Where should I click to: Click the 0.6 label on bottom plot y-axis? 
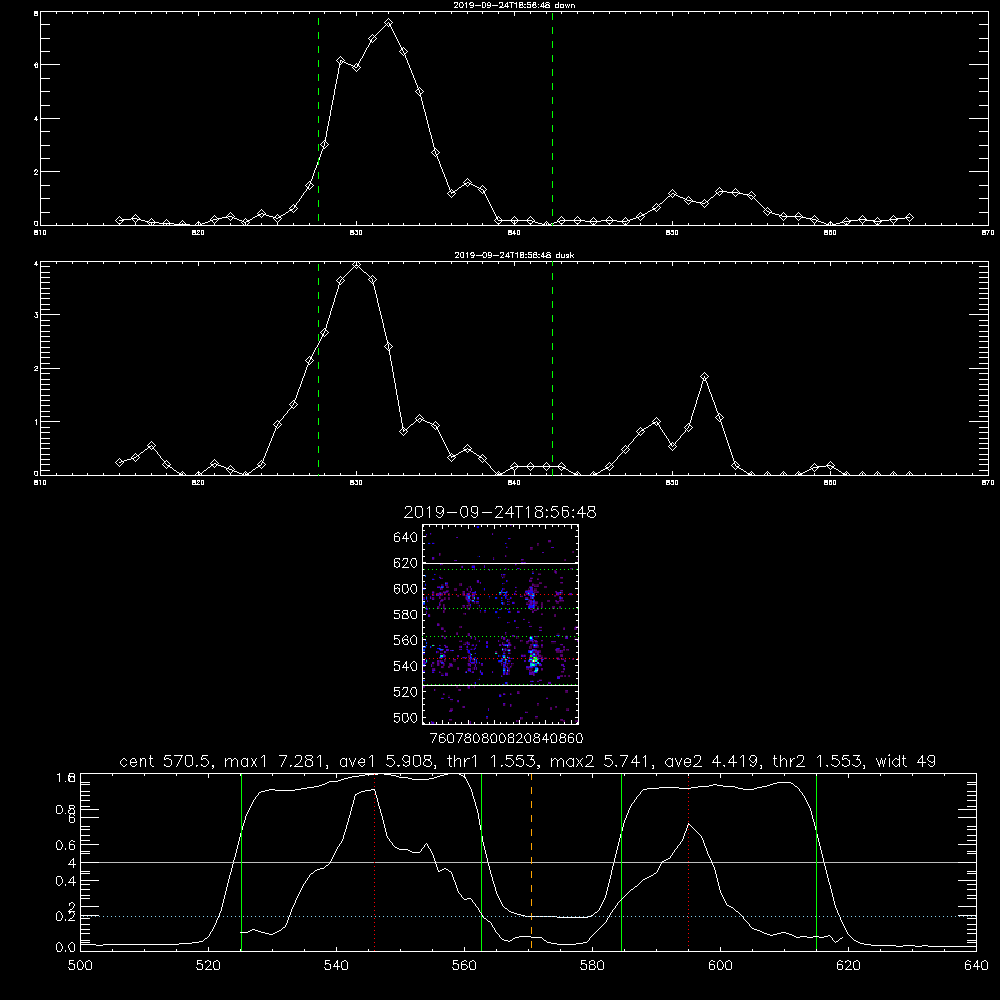66,845
